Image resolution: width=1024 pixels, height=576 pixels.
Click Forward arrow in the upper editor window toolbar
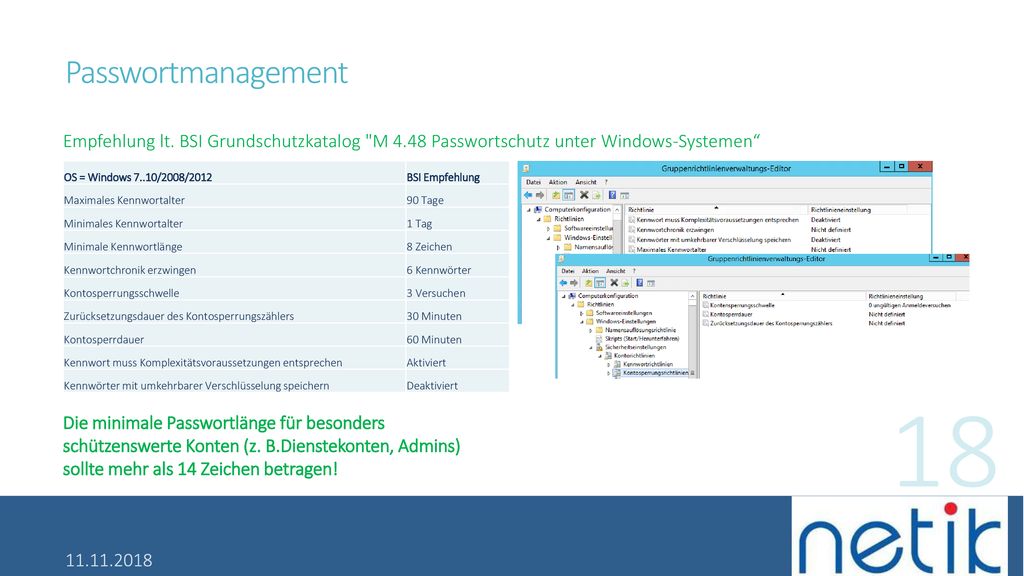point(539,195)
